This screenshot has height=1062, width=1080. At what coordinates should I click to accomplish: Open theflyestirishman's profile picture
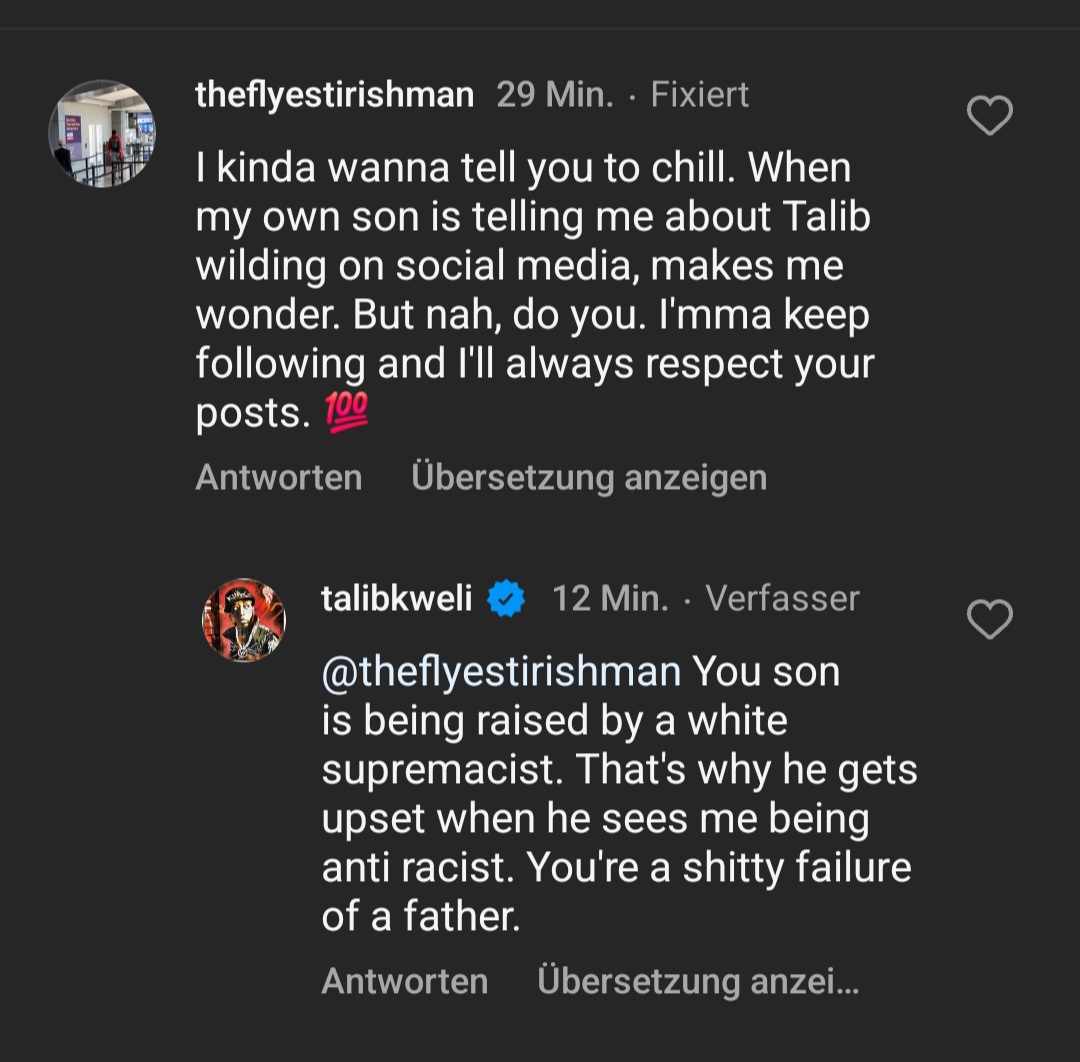click(x=102, y=134)
